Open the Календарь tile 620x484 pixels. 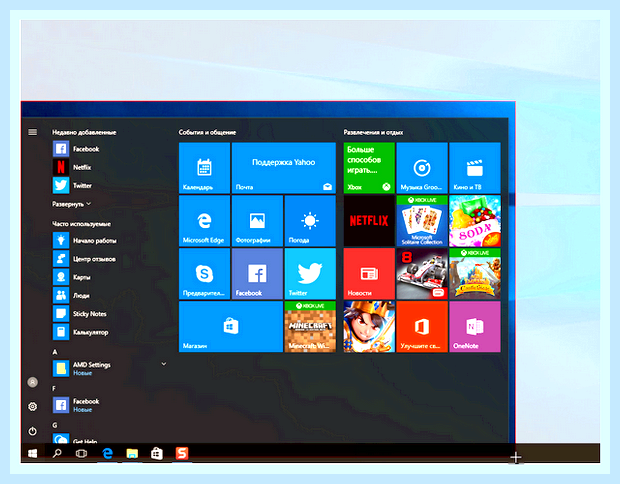[x=204, y=168]
